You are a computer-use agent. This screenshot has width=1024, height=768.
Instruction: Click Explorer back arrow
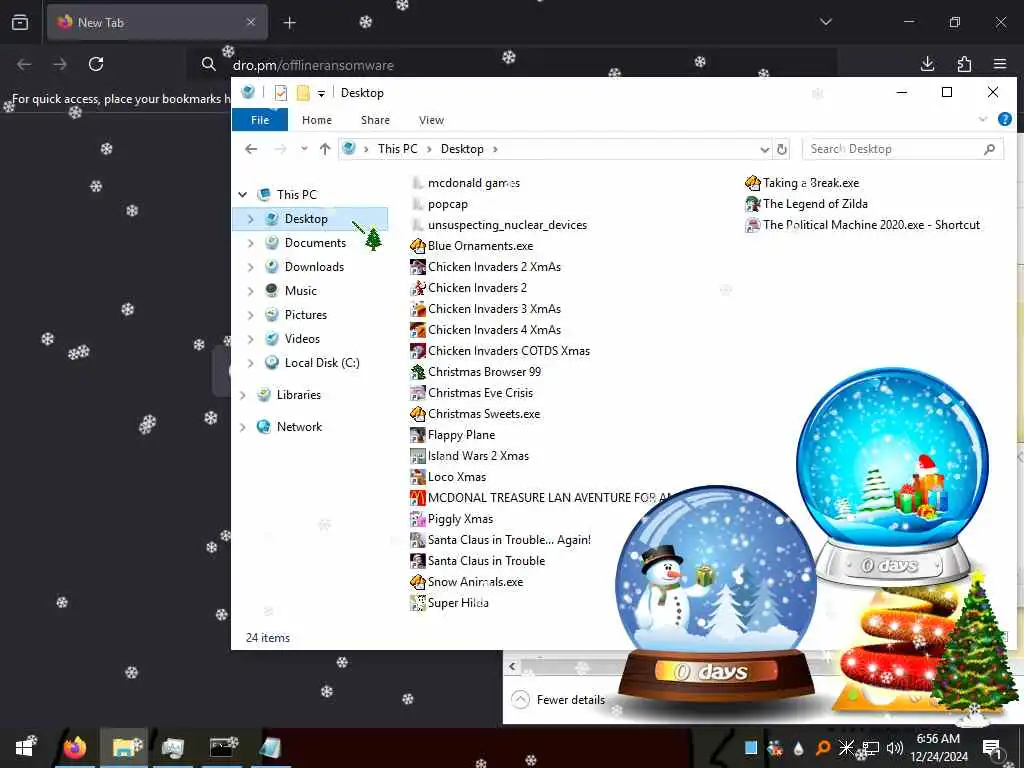point(251,149)
